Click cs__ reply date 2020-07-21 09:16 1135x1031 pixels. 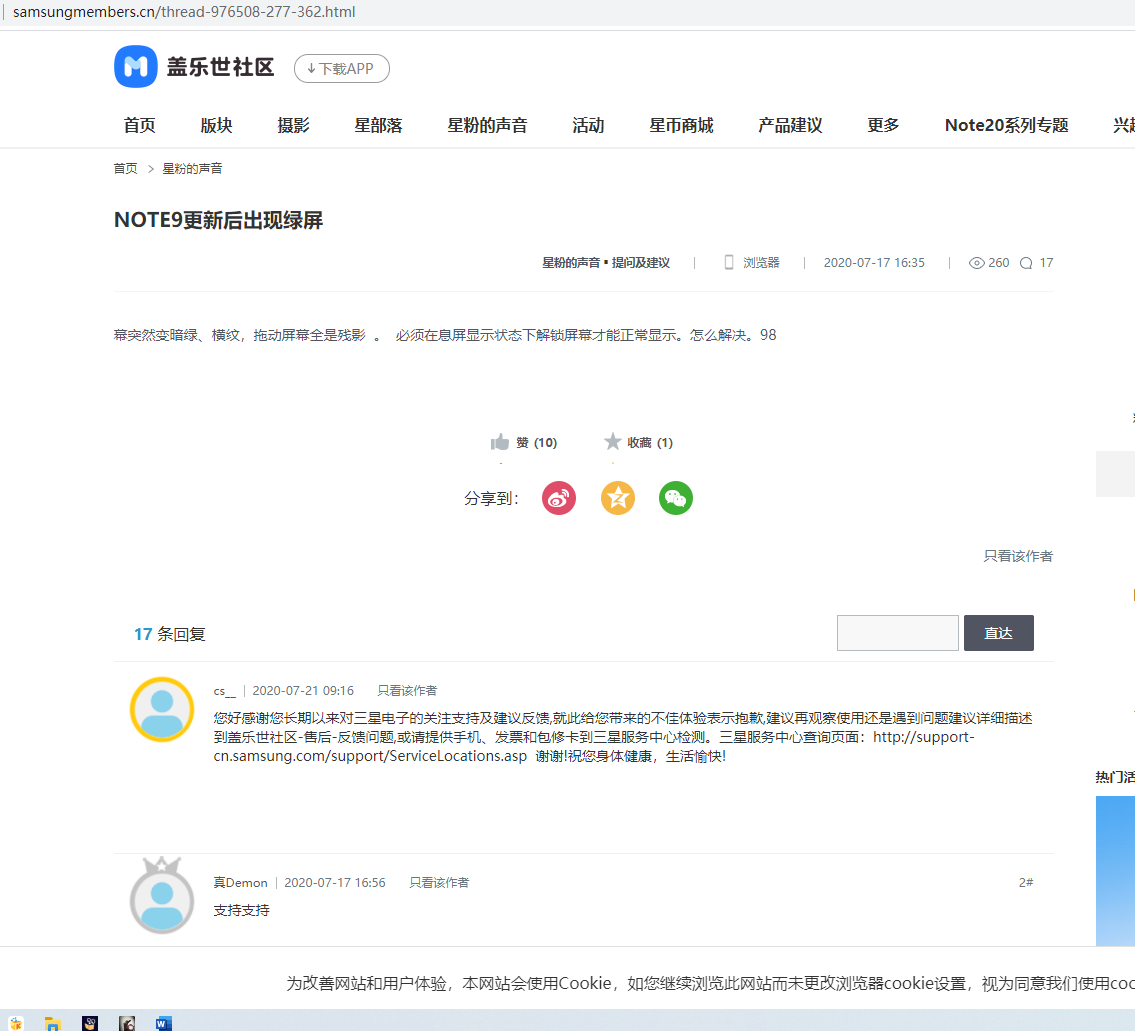coord(303,691)
